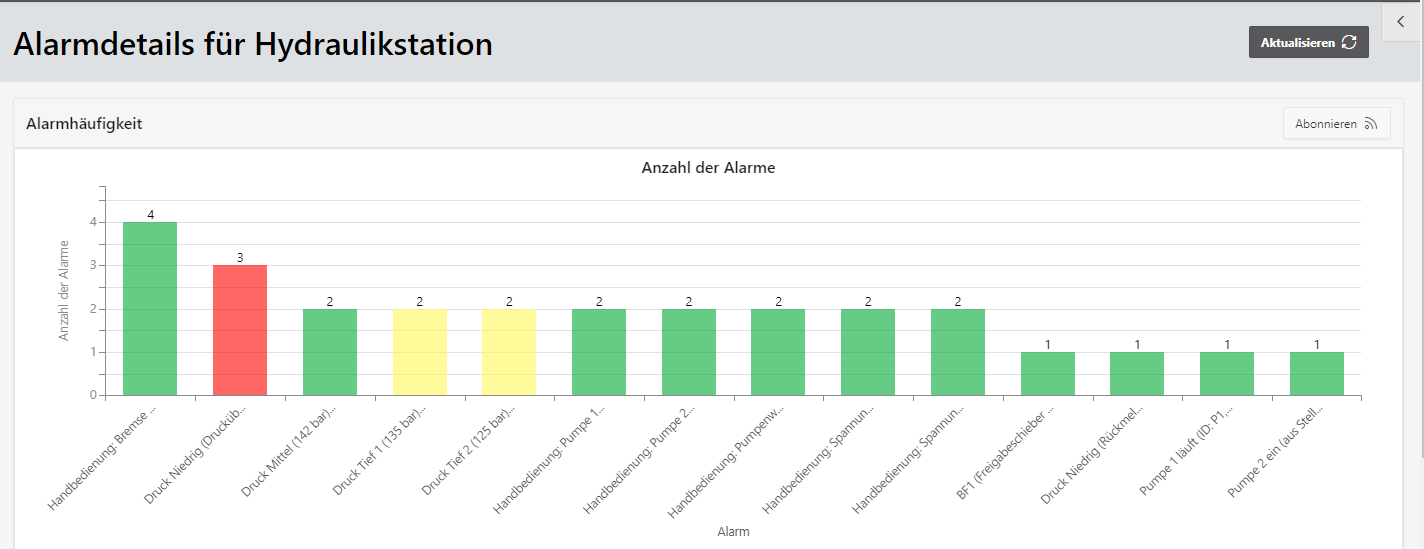Select the Handbedienung: Pumpenw… bar

click(778, 352)
